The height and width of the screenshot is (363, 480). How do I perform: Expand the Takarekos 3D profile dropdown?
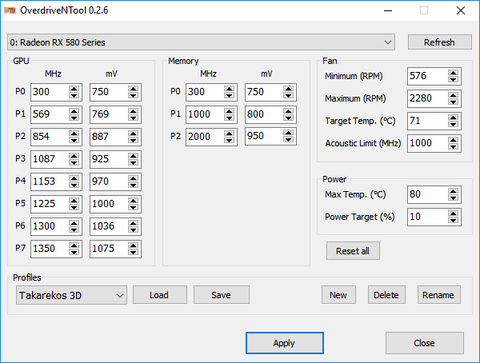(71, 295)
